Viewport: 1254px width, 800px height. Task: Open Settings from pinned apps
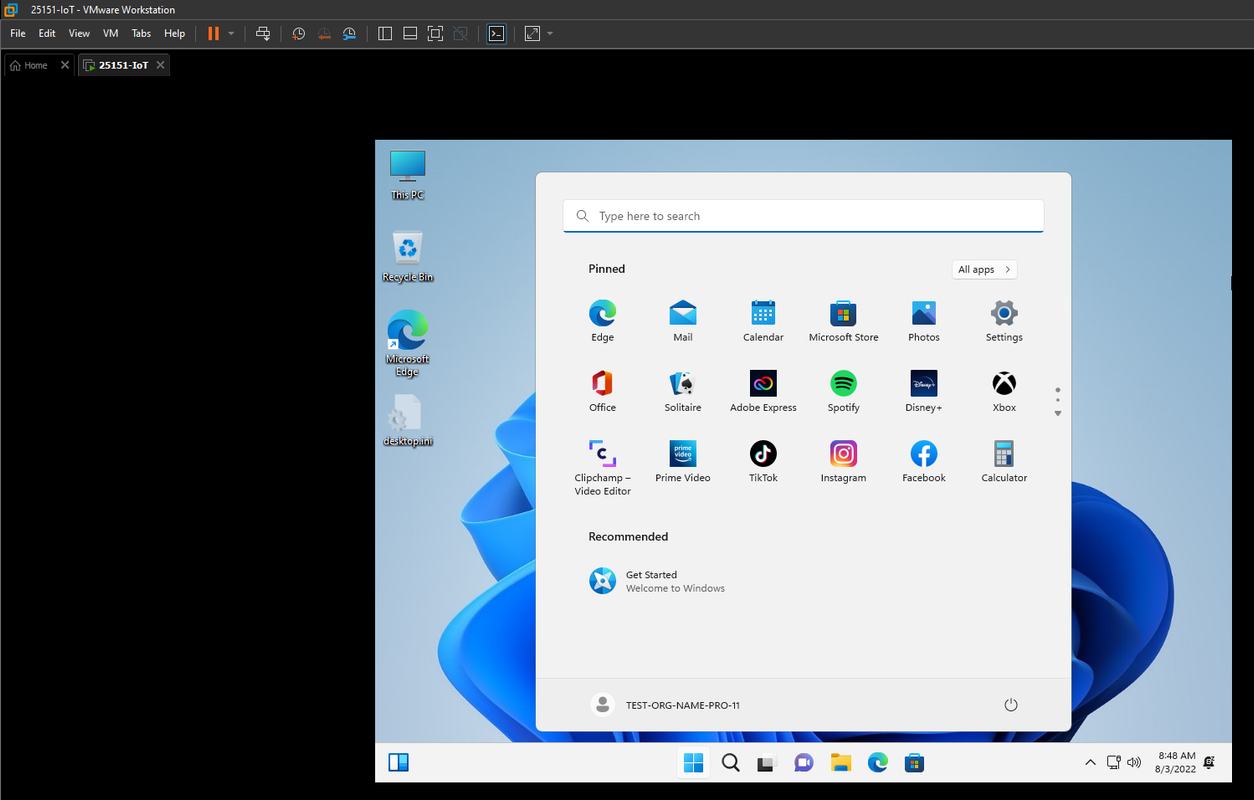[x=1004, y=321]
